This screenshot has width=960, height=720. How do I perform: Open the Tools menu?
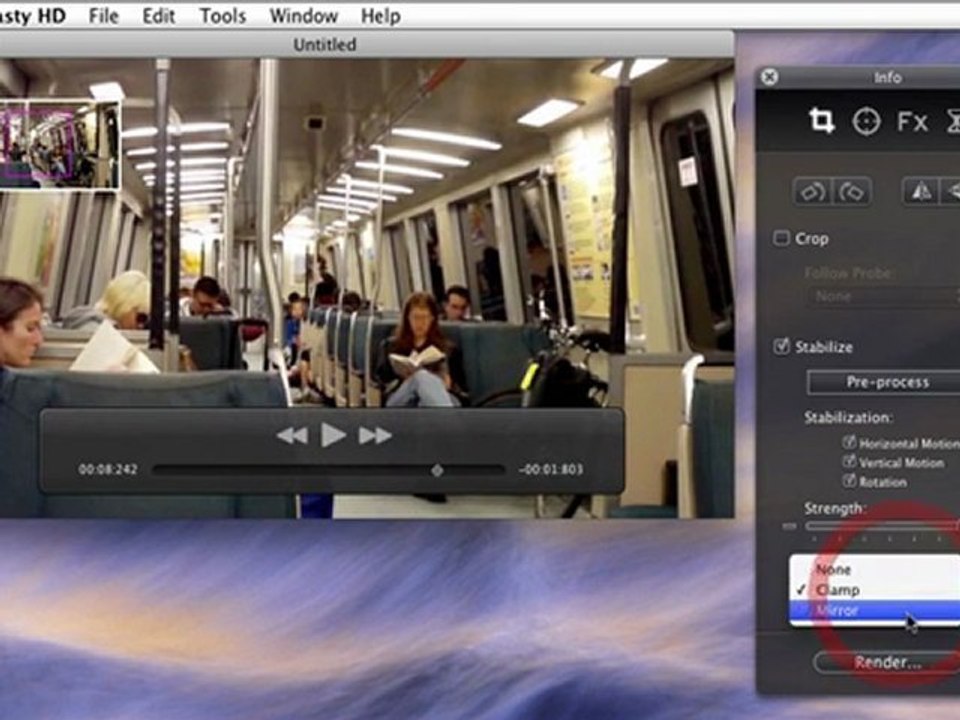[223, 16]
